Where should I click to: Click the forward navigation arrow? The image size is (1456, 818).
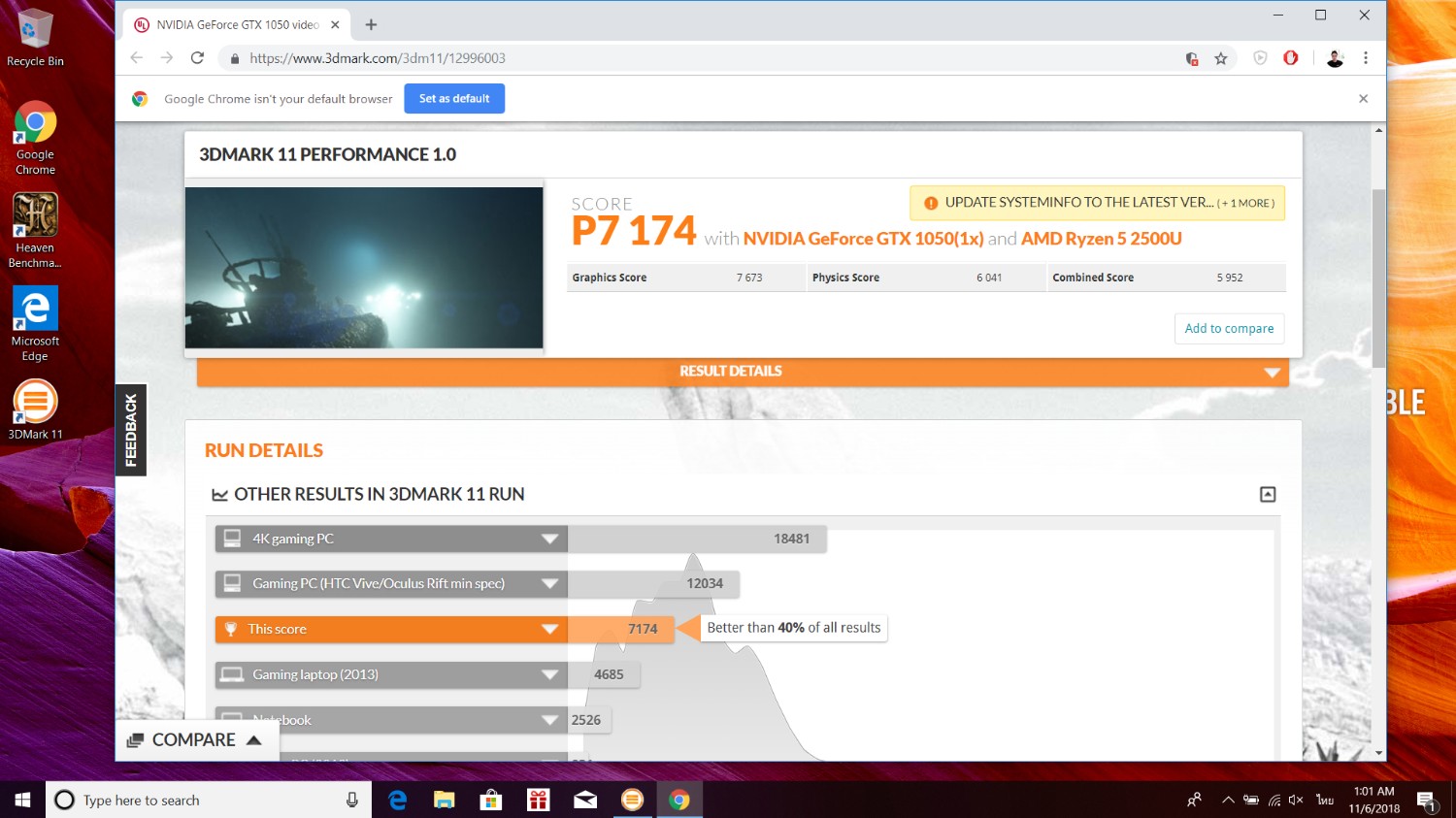click(x=167, y=58)
